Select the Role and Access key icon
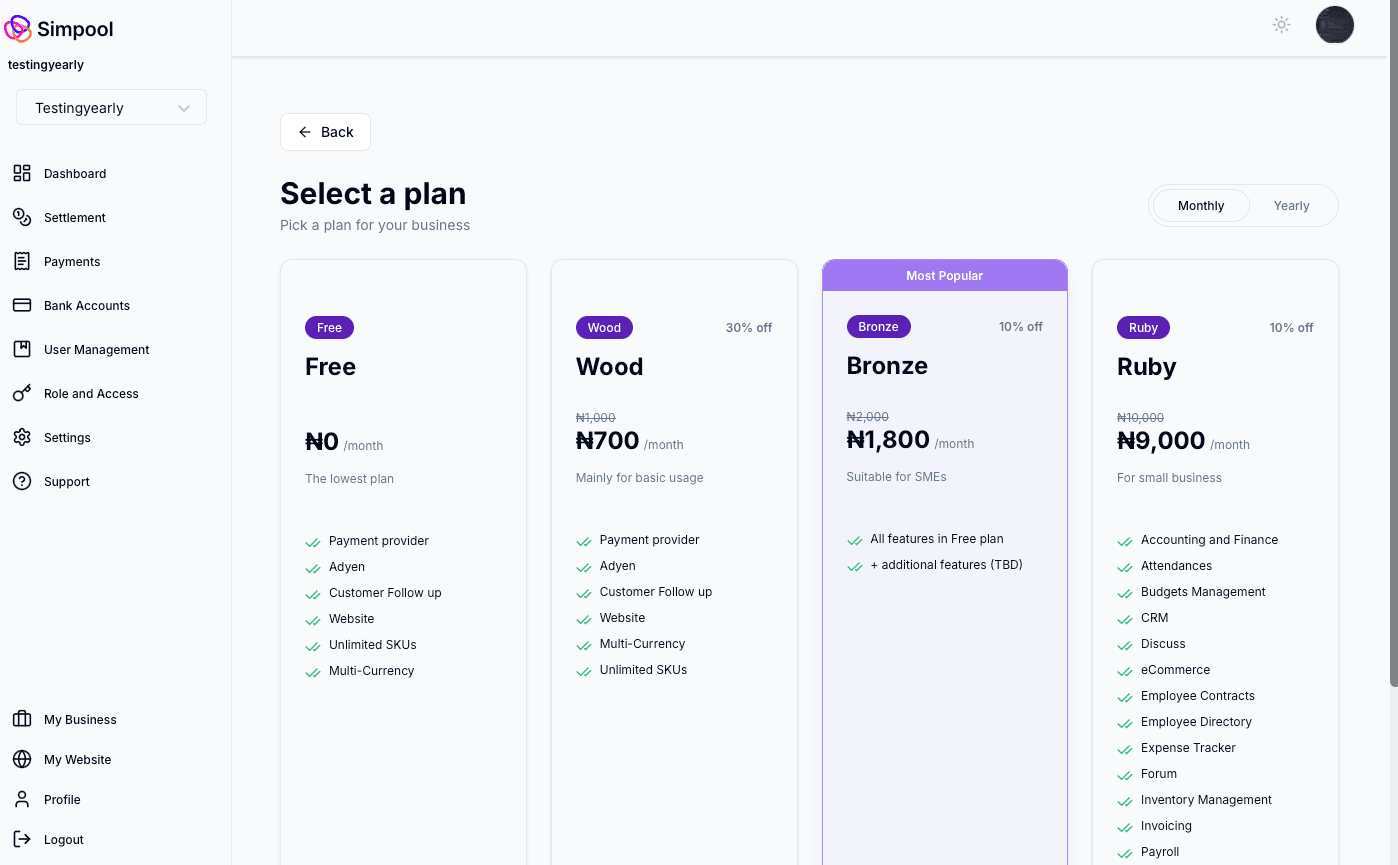Image resolution: width=1398 pixels, height=865 pixels. tap(22, 393)
